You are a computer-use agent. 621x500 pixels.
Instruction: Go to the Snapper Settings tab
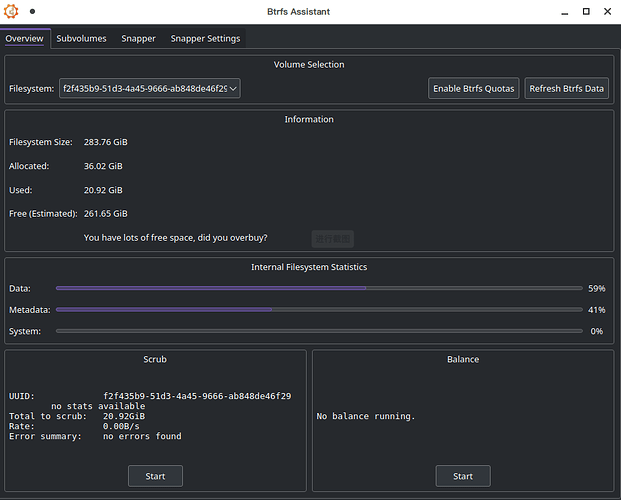(x=205, y=38)
